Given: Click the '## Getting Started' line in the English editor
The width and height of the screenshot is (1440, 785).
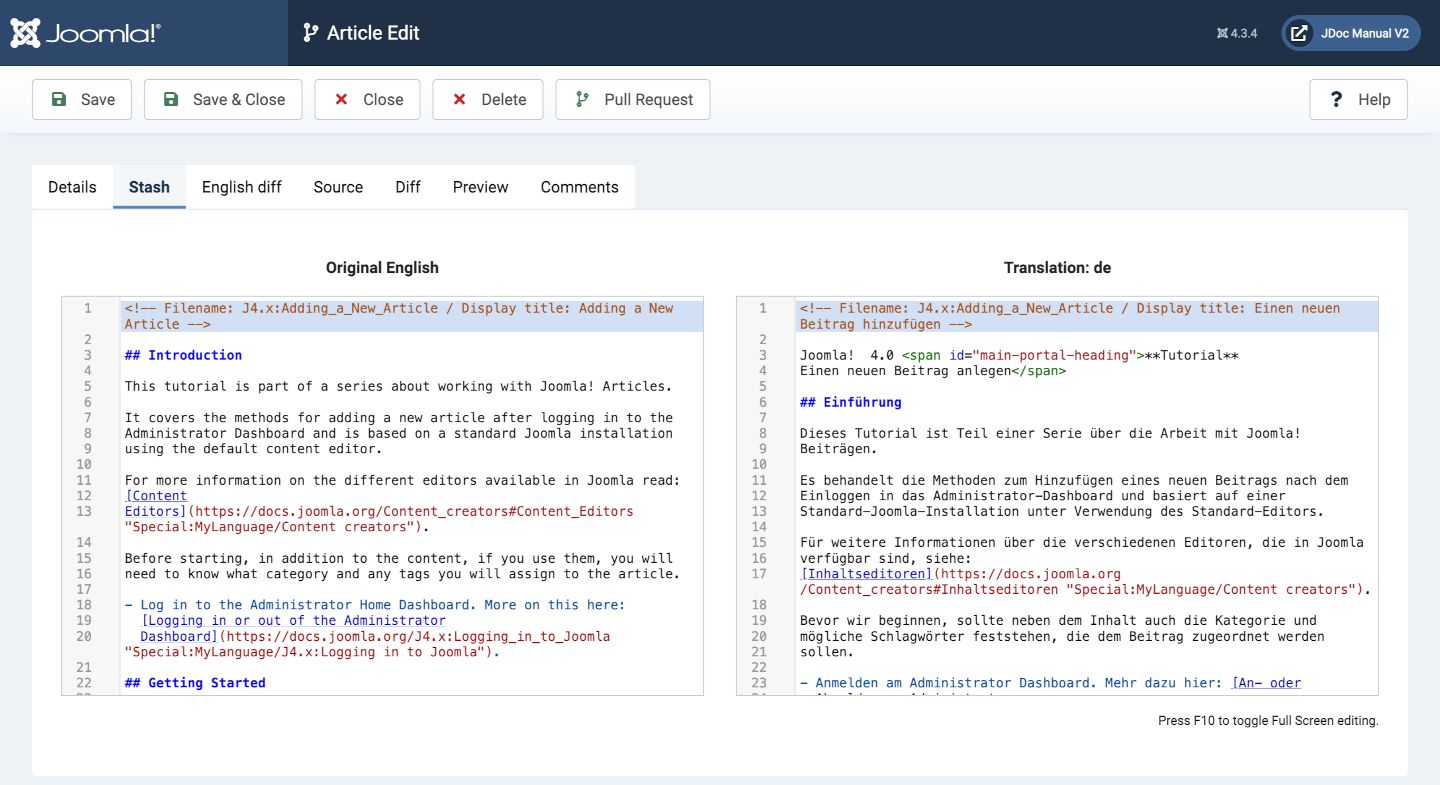Looking at the screenshot, I should point(195,683).
